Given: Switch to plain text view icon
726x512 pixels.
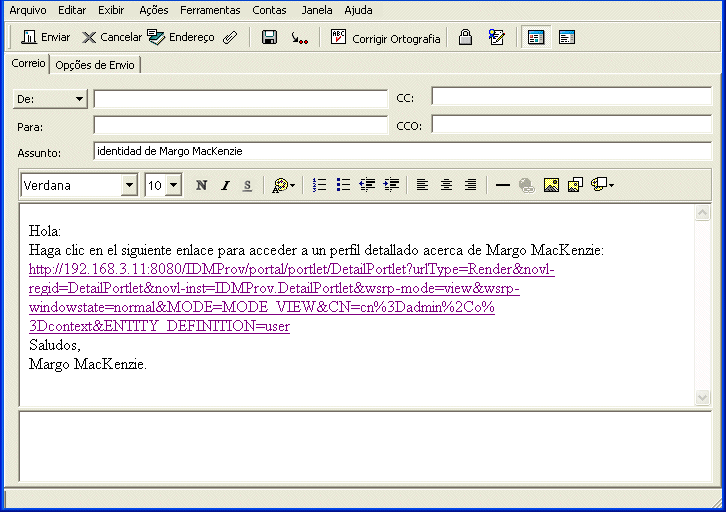Looking at the screenshot, I should [567, 37].
